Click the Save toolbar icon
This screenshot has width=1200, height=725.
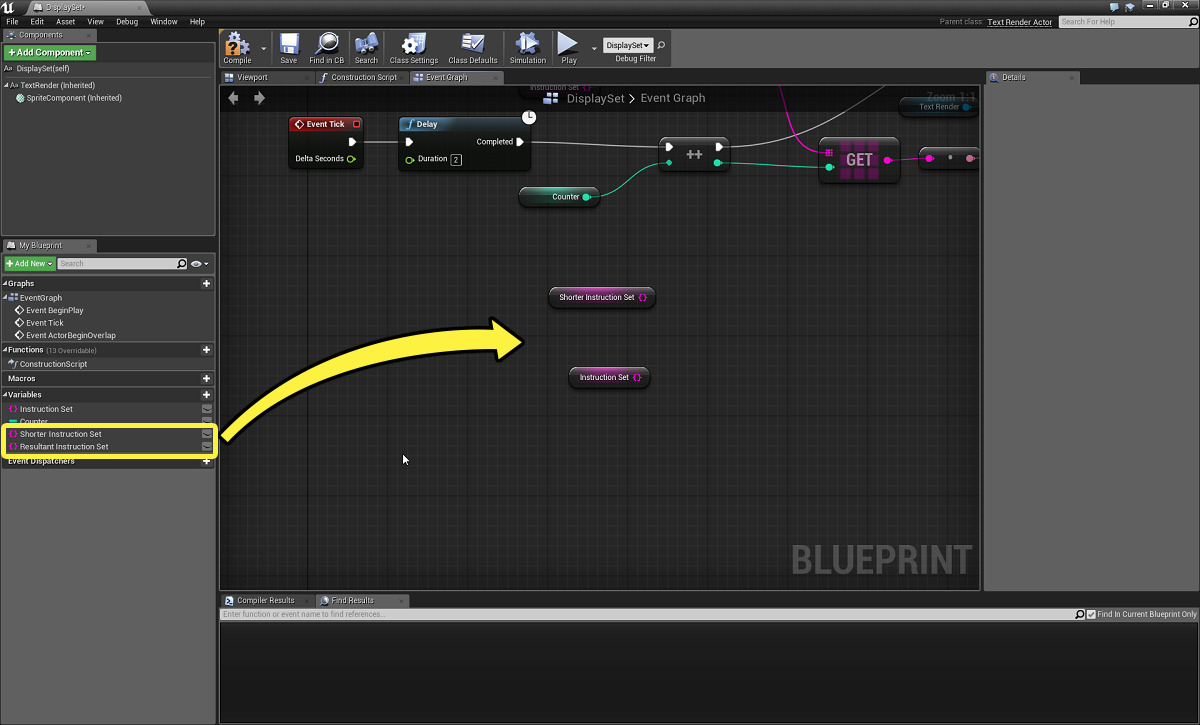click(x=289, y=46)
